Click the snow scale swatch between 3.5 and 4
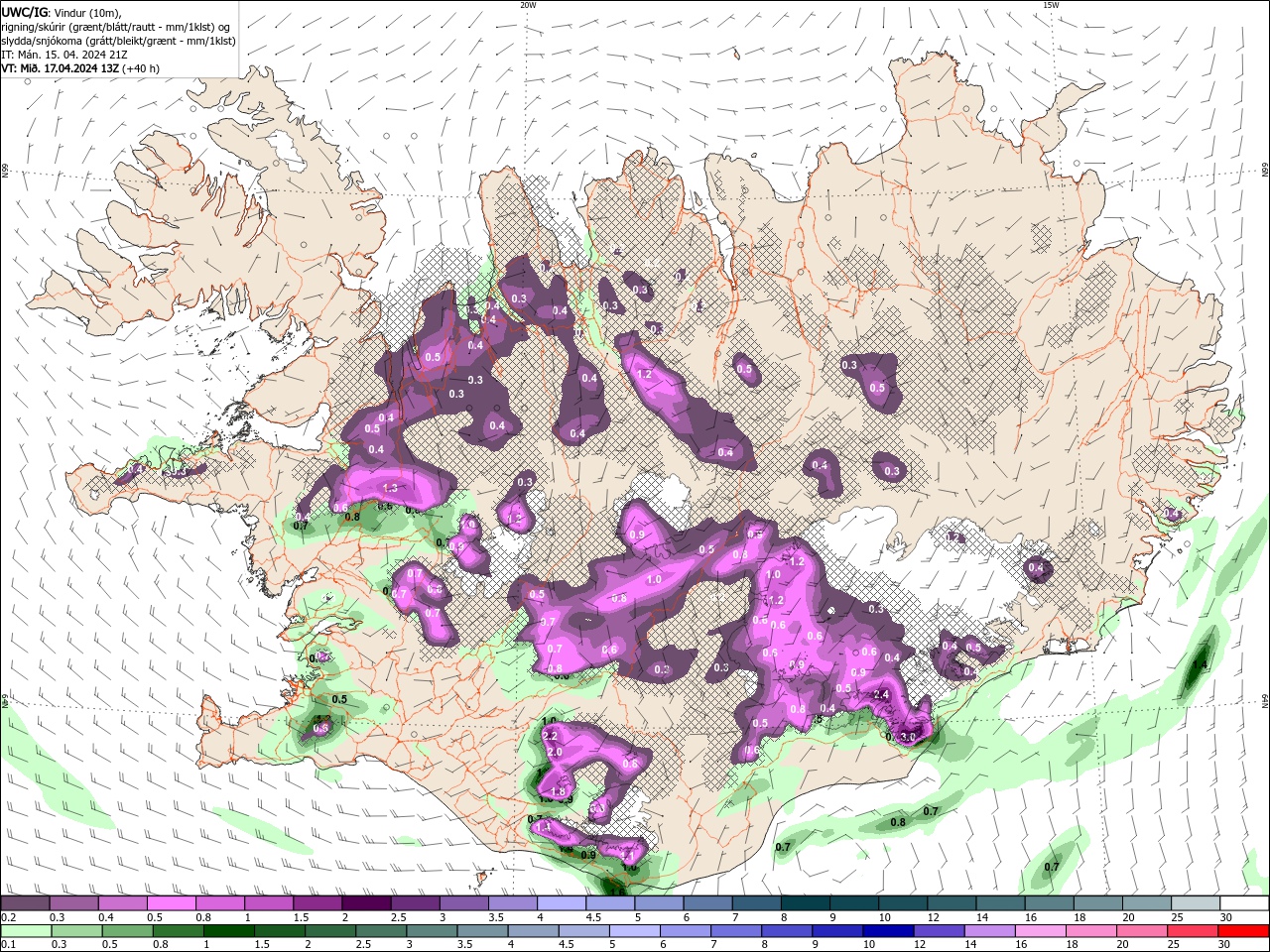 click(512, 903)
